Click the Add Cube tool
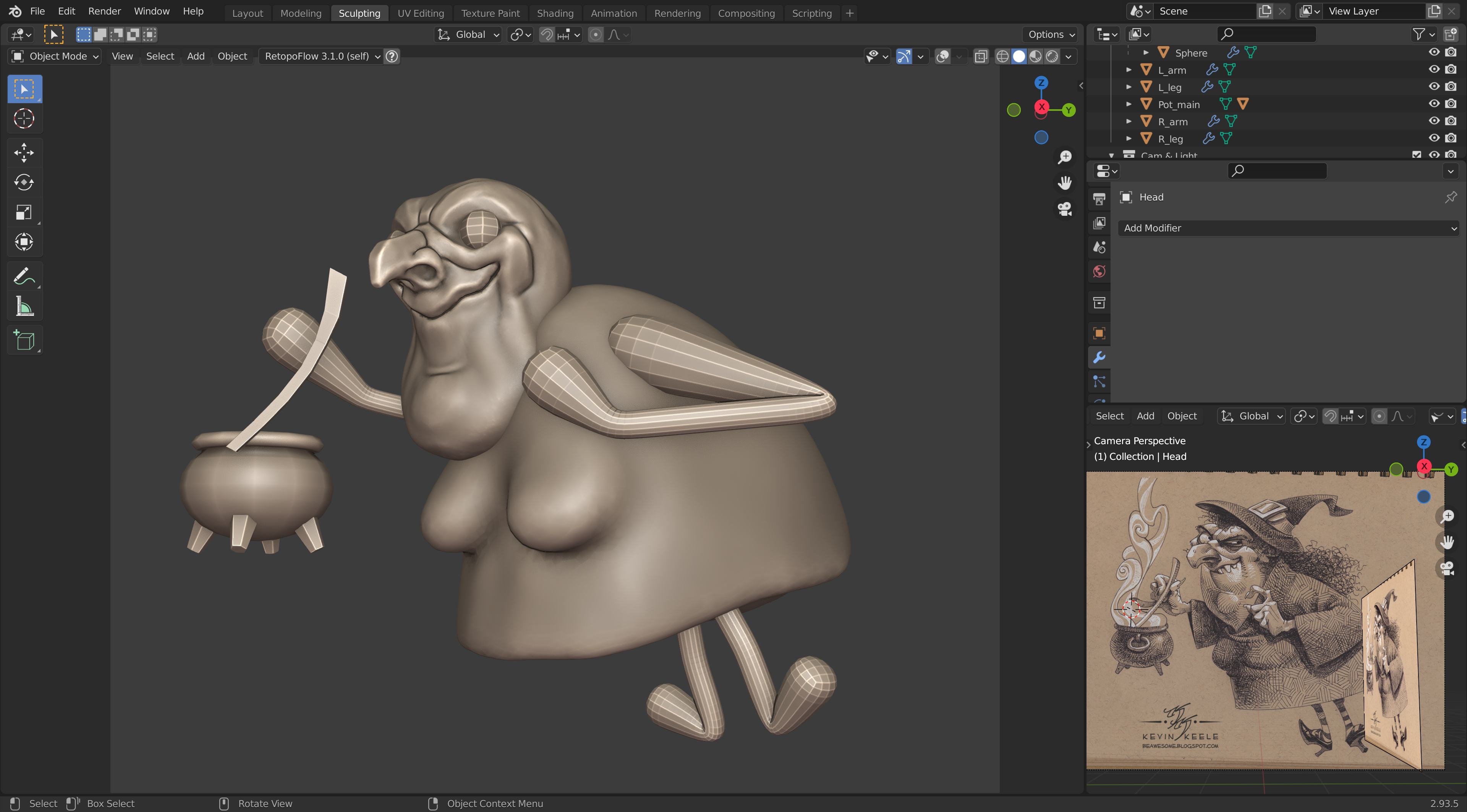Viewport: 1467px width, 812px height. pos(24,341)
